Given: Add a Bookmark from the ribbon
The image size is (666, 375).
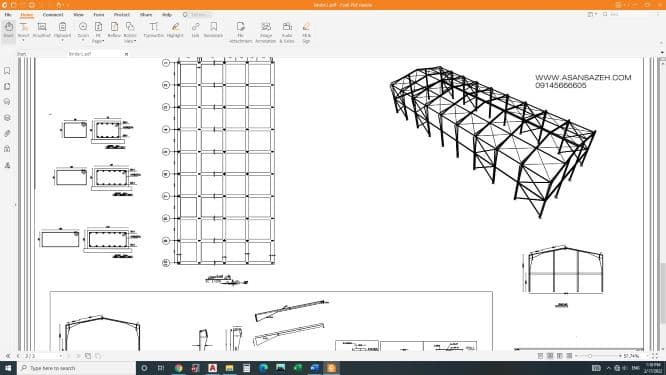Looking at the screenshot, I should tap(213, 30).
